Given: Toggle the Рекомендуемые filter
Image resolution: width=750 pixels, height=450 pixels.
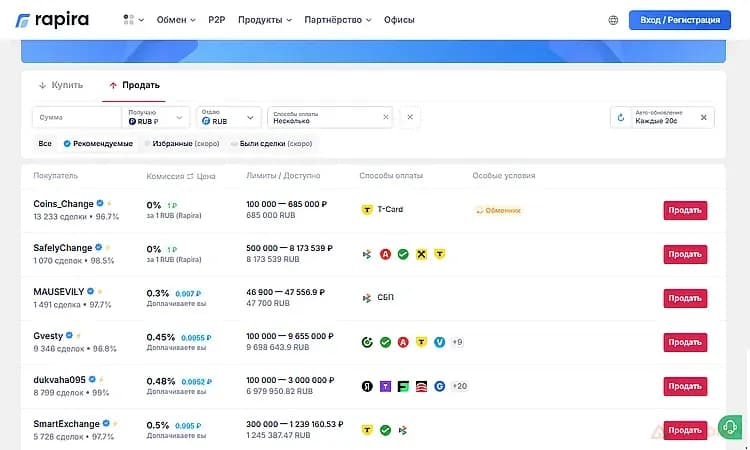Looking at the screenshot, I should tap(98, 143).
